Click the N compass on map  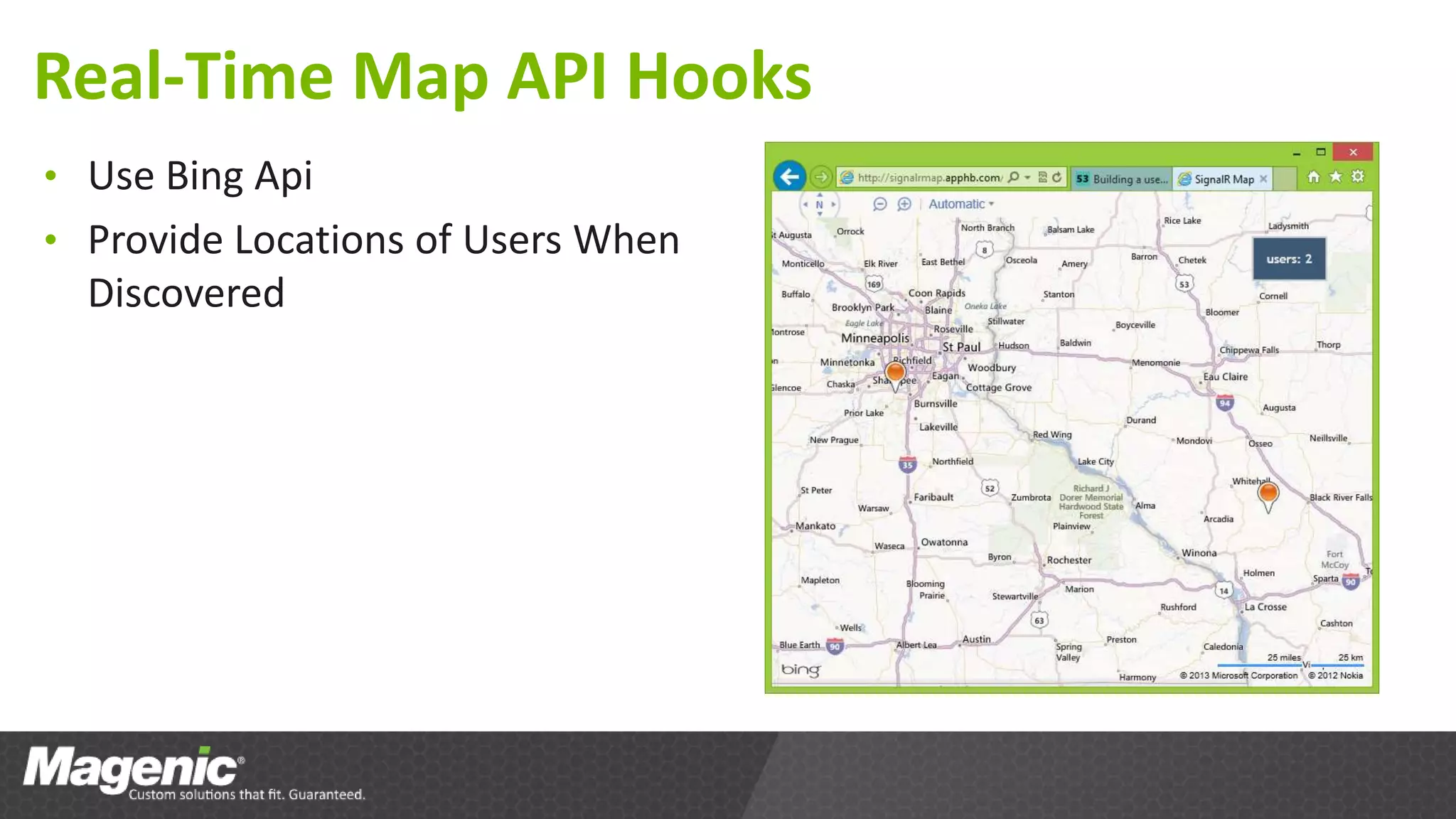820,205
